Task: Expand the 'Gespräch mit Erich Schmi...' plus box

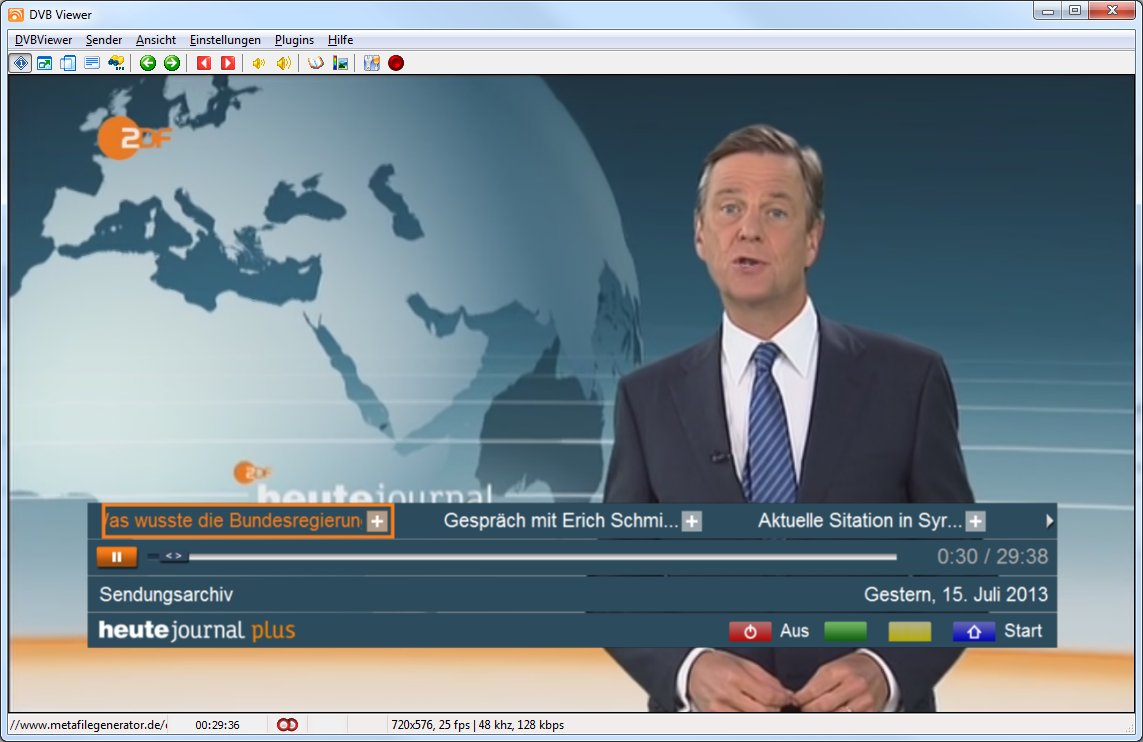Action: [691, 521]
